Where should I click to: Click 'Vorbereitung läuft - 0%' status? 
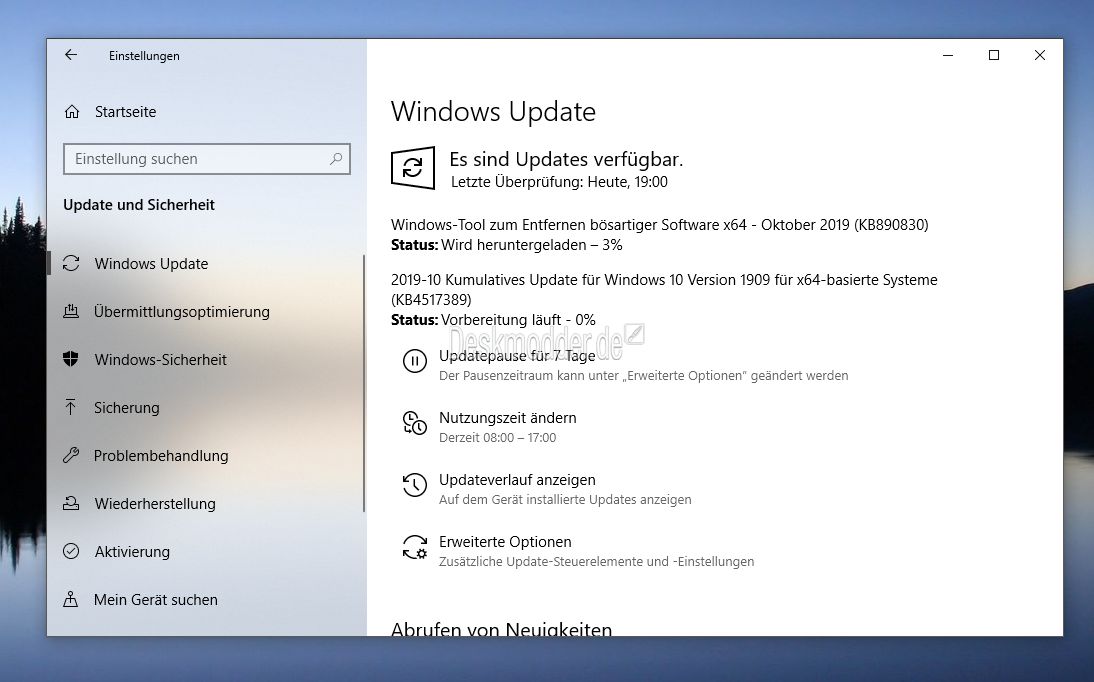tap(518, 320)
